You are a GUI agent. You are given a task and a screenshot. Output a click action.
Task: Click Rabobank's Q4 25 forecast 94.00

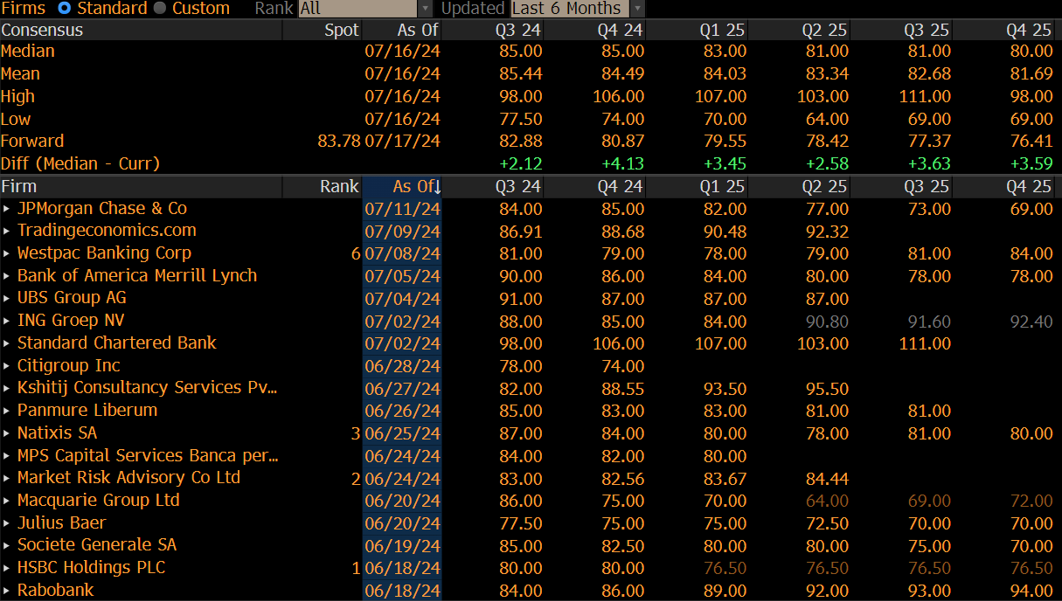click(x=1032, y=589)
